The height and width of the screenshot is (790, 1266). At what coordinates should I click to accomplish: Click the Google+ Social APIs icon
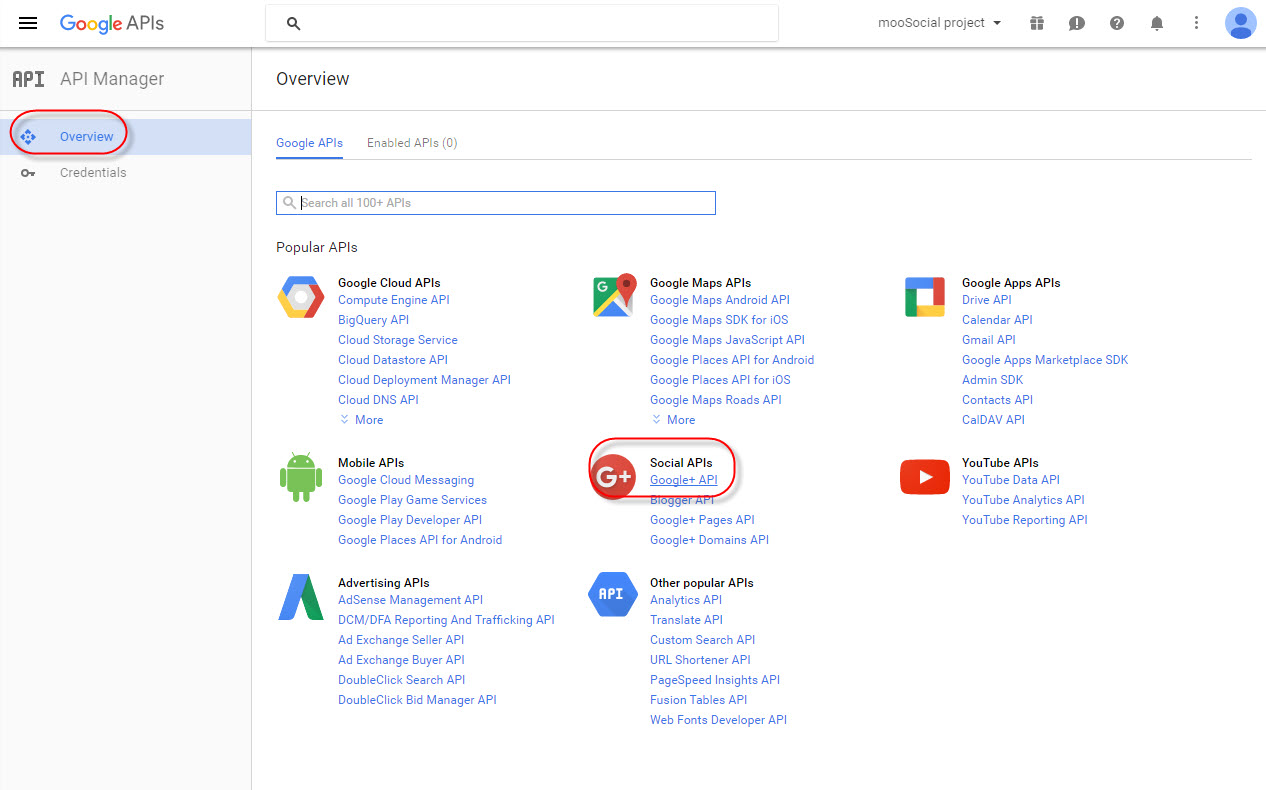613,477
